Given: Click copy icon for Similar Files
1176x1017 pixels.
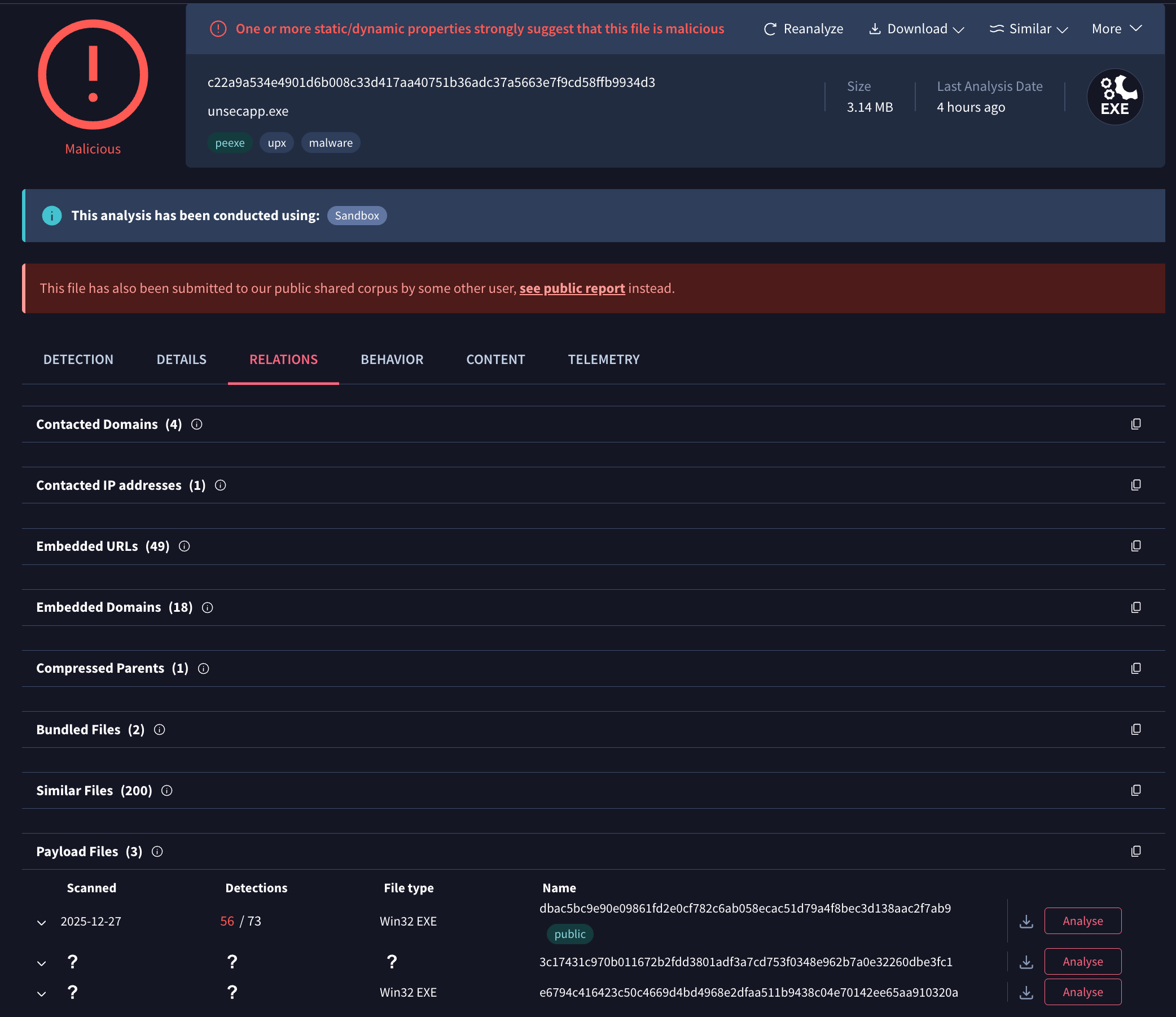Looking at the screenshot, I should tap(1135, 790).
